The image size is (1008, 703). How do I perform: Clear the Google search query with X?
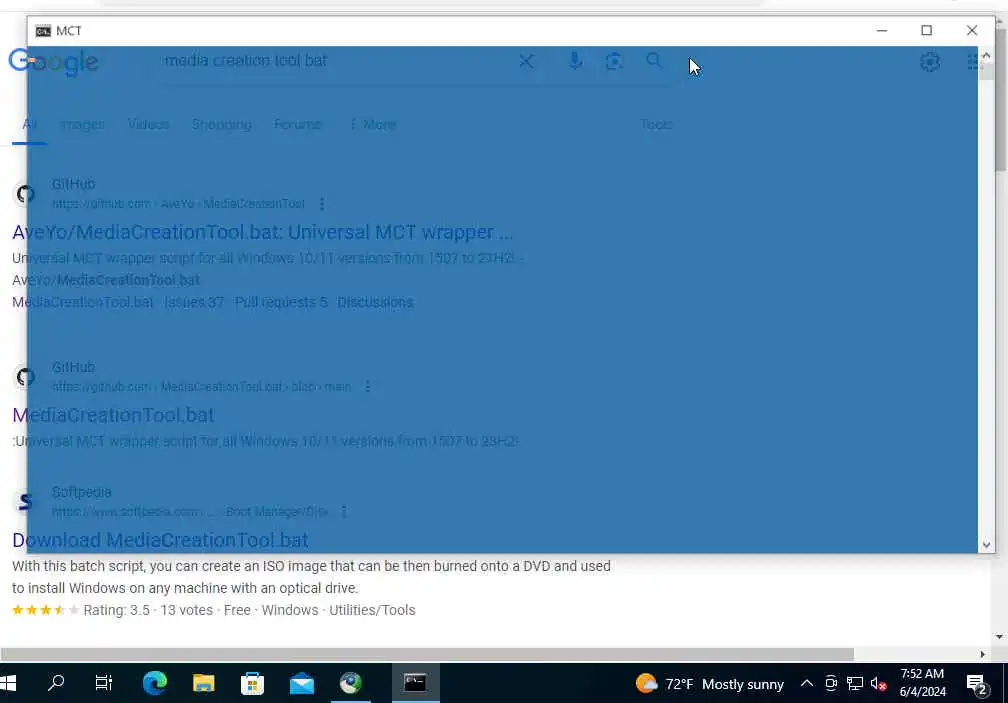tap(526, 61)
